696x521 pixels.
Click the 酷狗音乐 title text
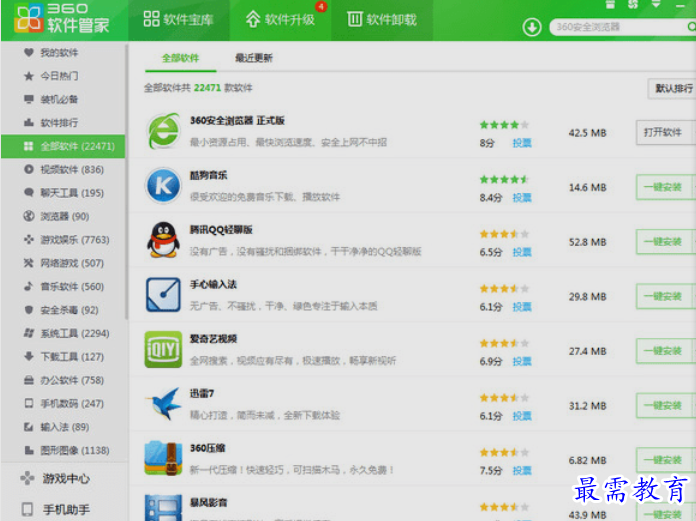click(x=208, y=175)
